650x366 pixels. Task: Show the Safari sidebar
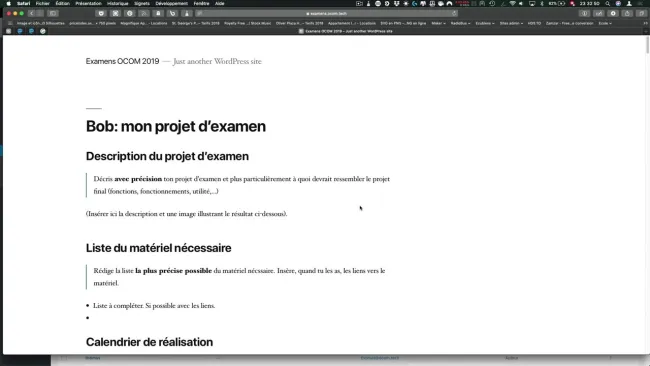53,13
